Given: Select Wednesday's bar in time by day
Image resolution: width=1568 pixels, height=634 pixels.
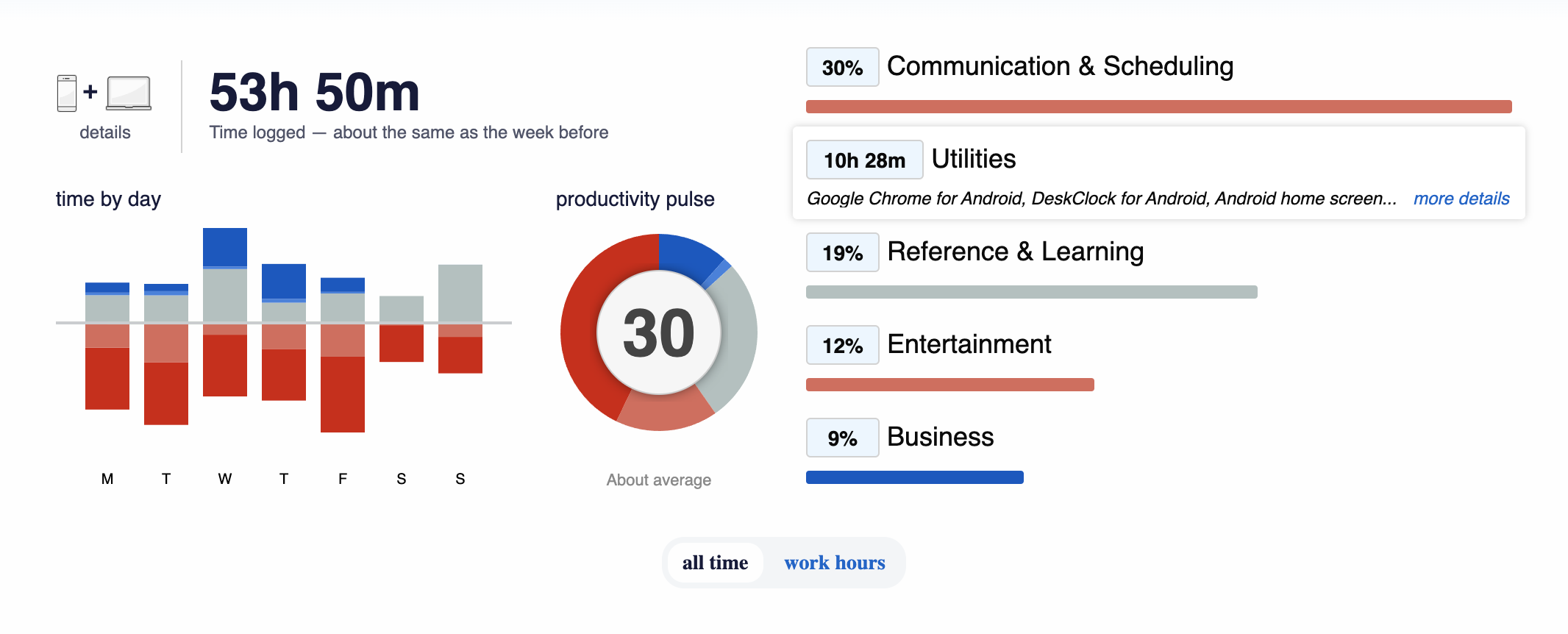Looking at the screenshot, I should pos(225,313).
